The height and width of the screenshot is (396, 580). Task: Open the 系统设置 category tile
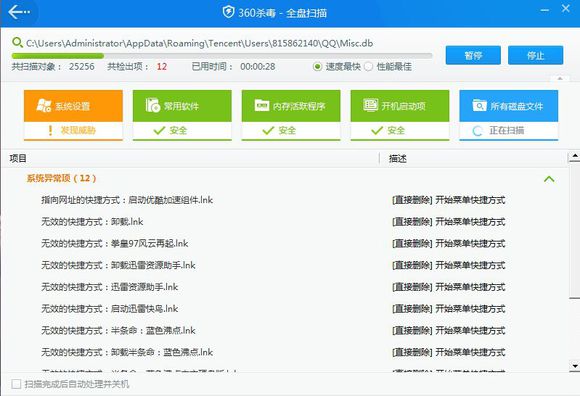click(73, 115)
